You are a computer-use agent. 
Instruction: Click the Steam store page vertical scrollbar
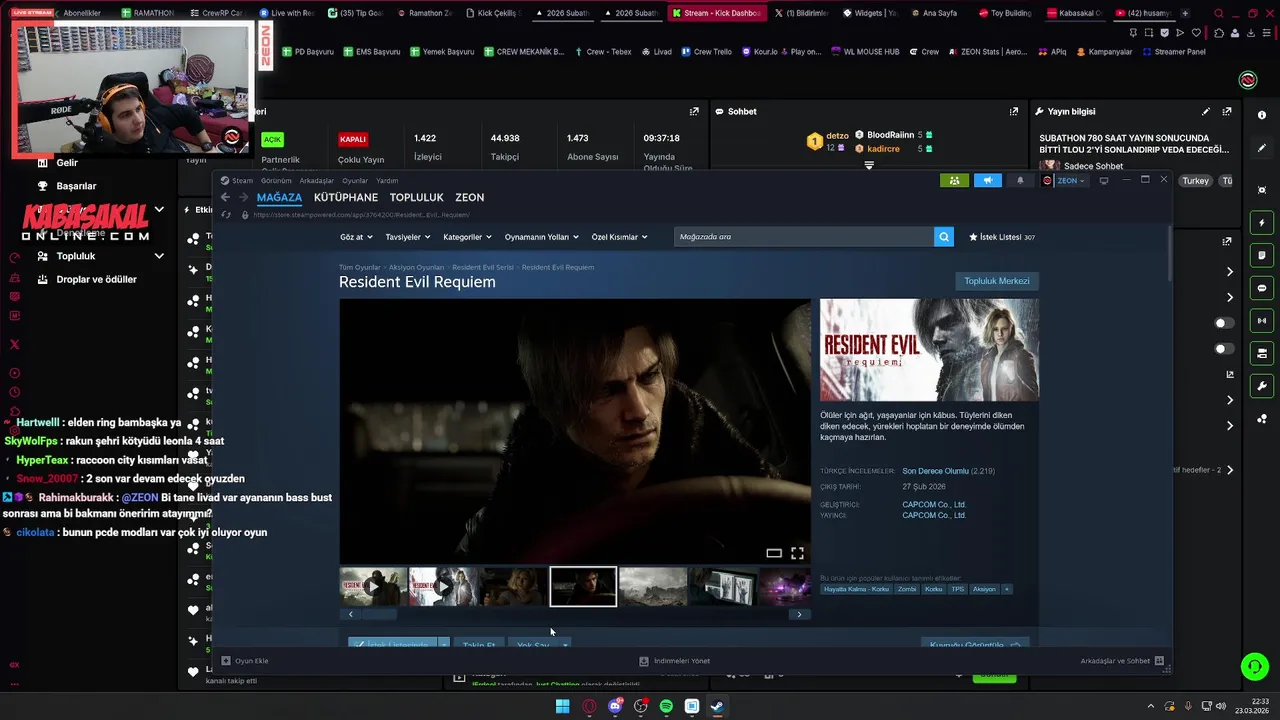pos(1169,253)
